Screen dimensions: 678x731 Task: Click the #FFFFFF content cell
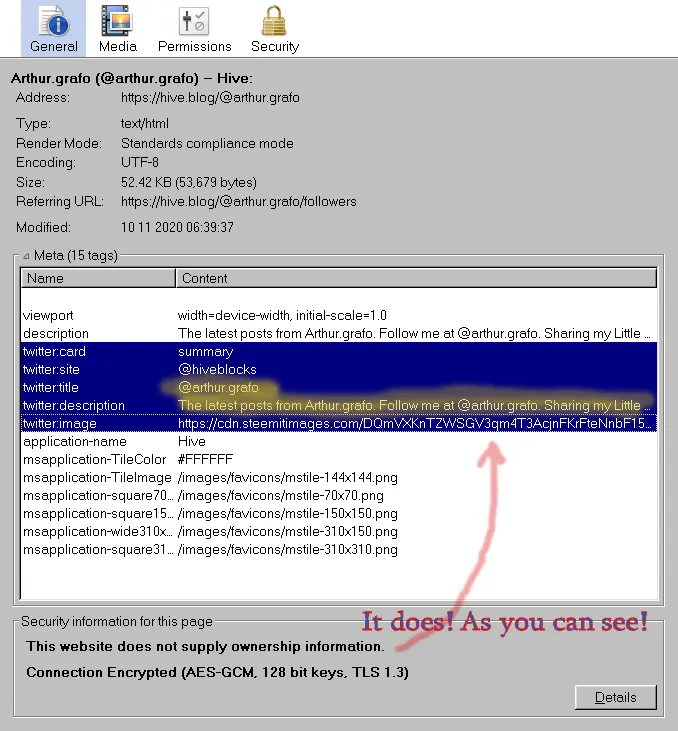(x=205, y=459)
